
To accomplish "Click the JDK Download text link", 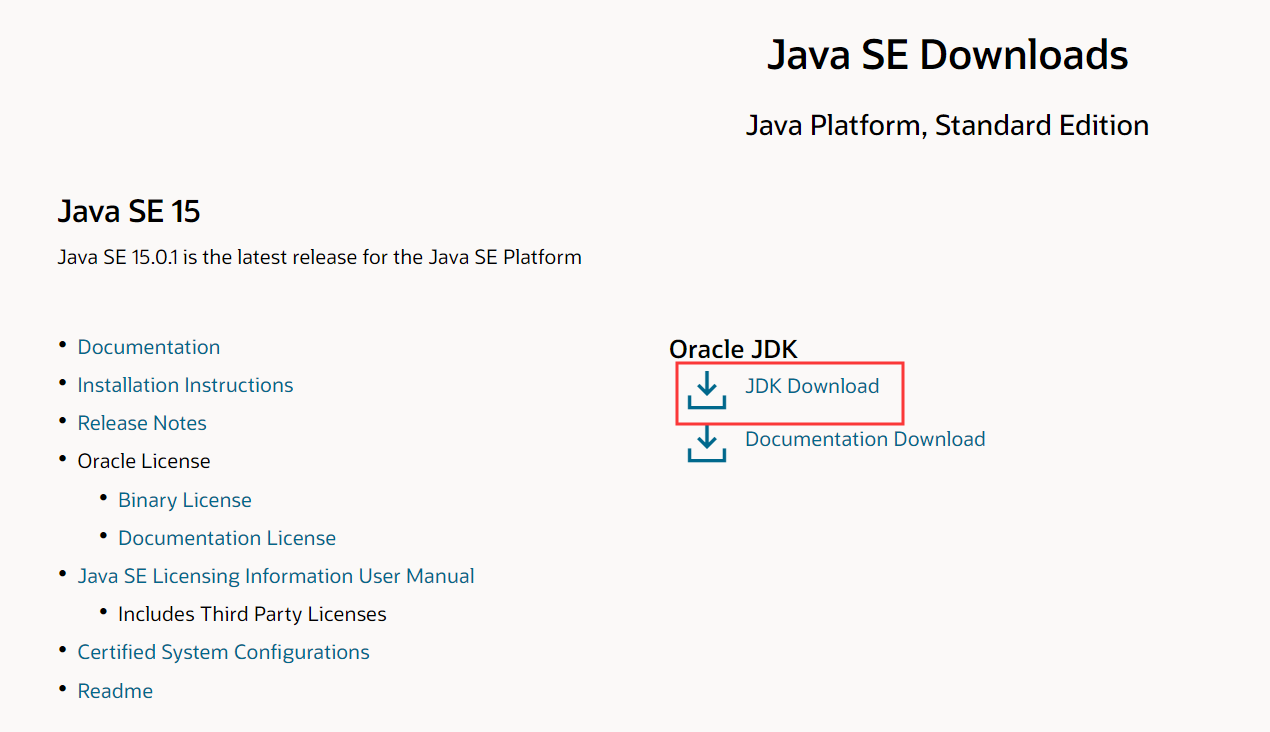I will (x=812, y=385).
